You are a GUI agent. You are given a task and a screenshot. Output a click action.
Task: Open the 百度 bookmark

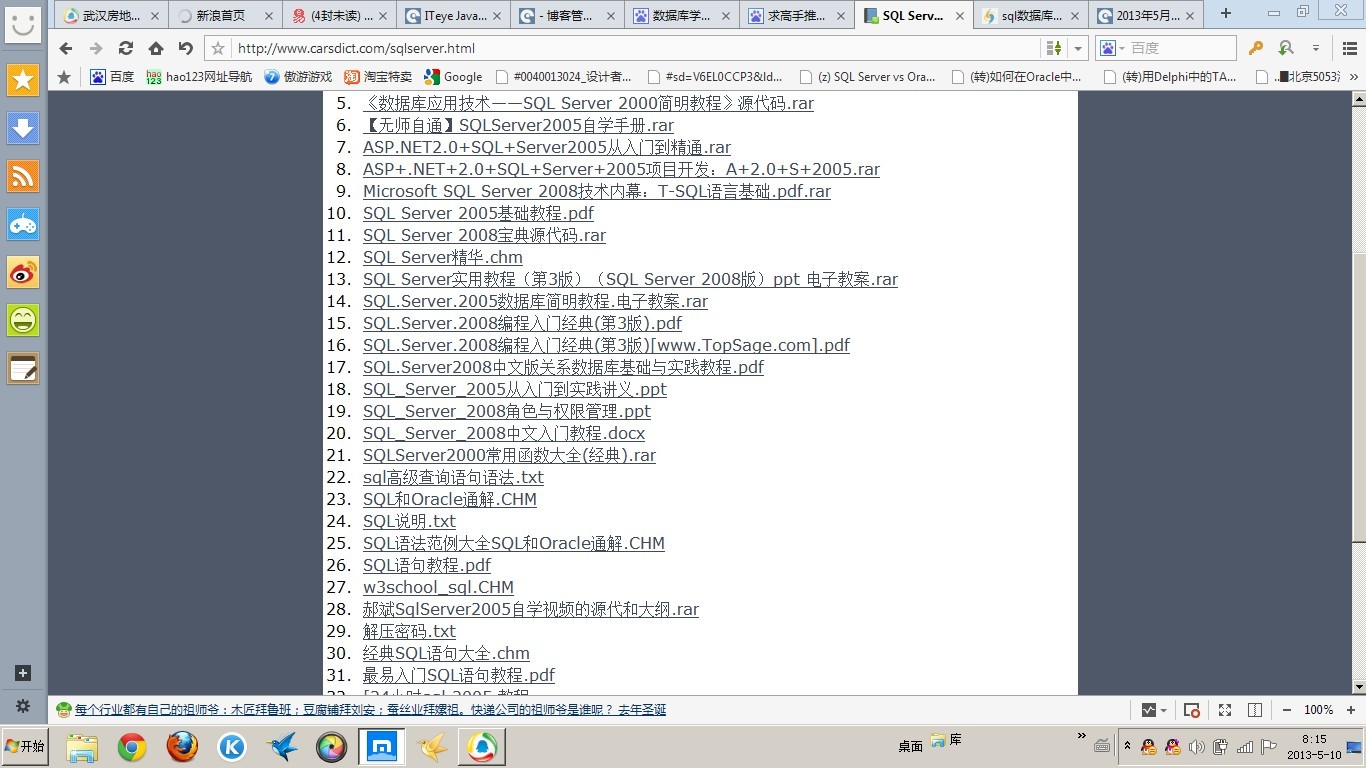112,76
